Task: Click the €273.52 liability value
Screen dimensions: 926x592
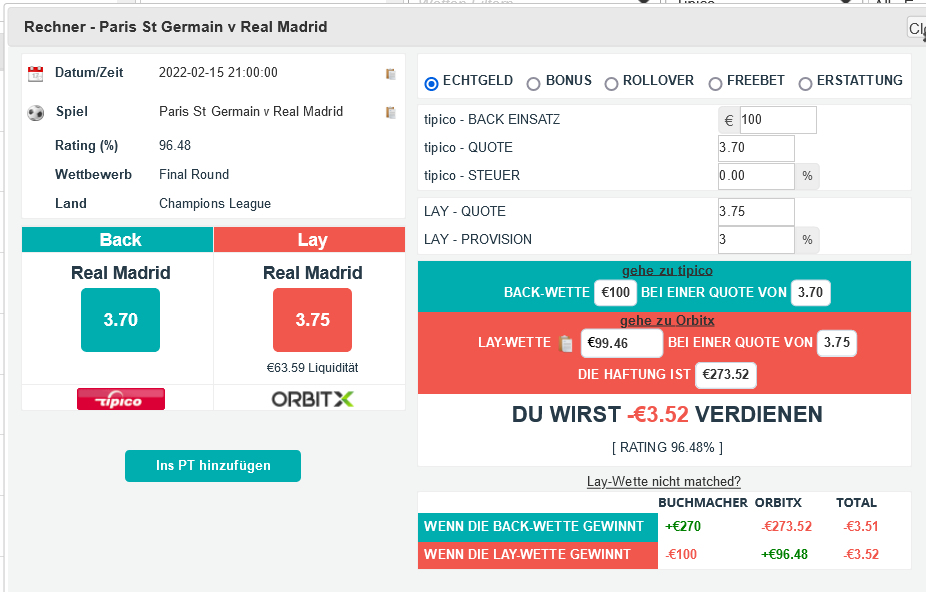Action: tap(725, 375)
